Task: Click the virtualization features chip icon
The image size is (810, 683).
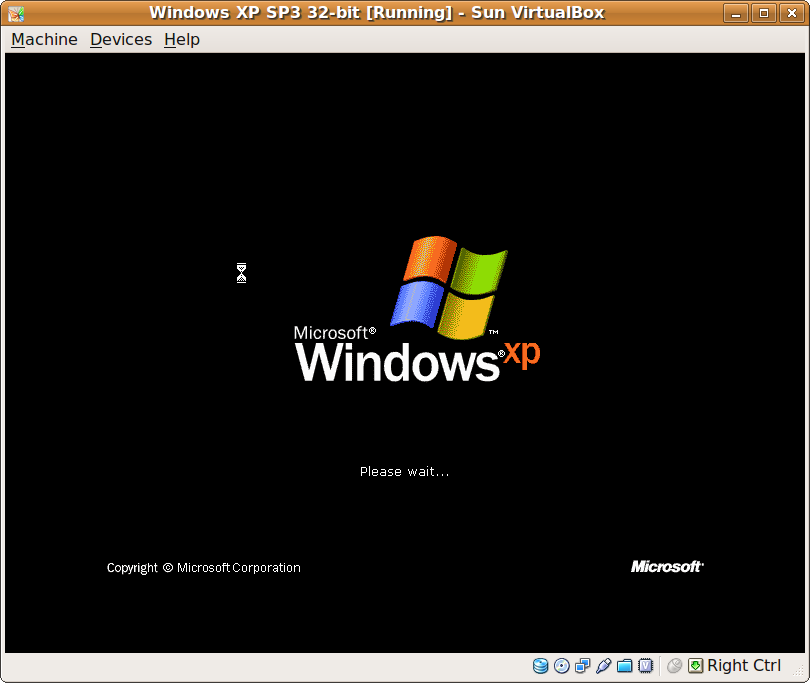Action: click(x=646, y=665)
